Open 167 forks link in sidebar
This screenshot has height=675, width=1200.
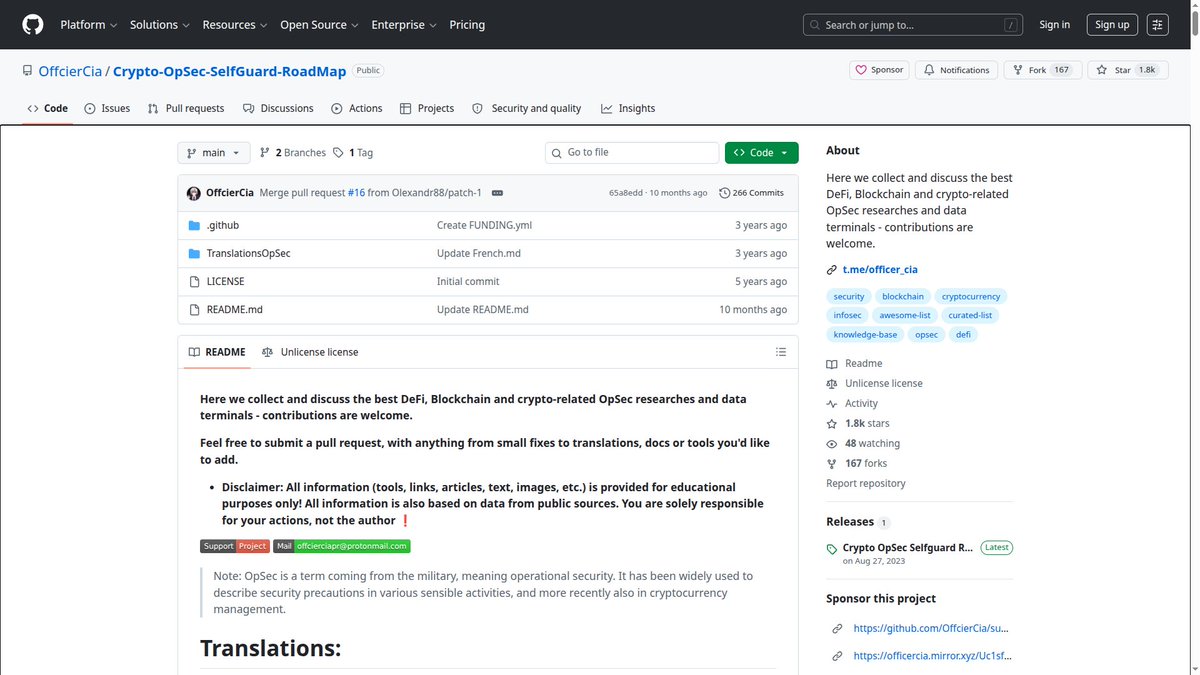pyautogui.click(x=857, y=464)
